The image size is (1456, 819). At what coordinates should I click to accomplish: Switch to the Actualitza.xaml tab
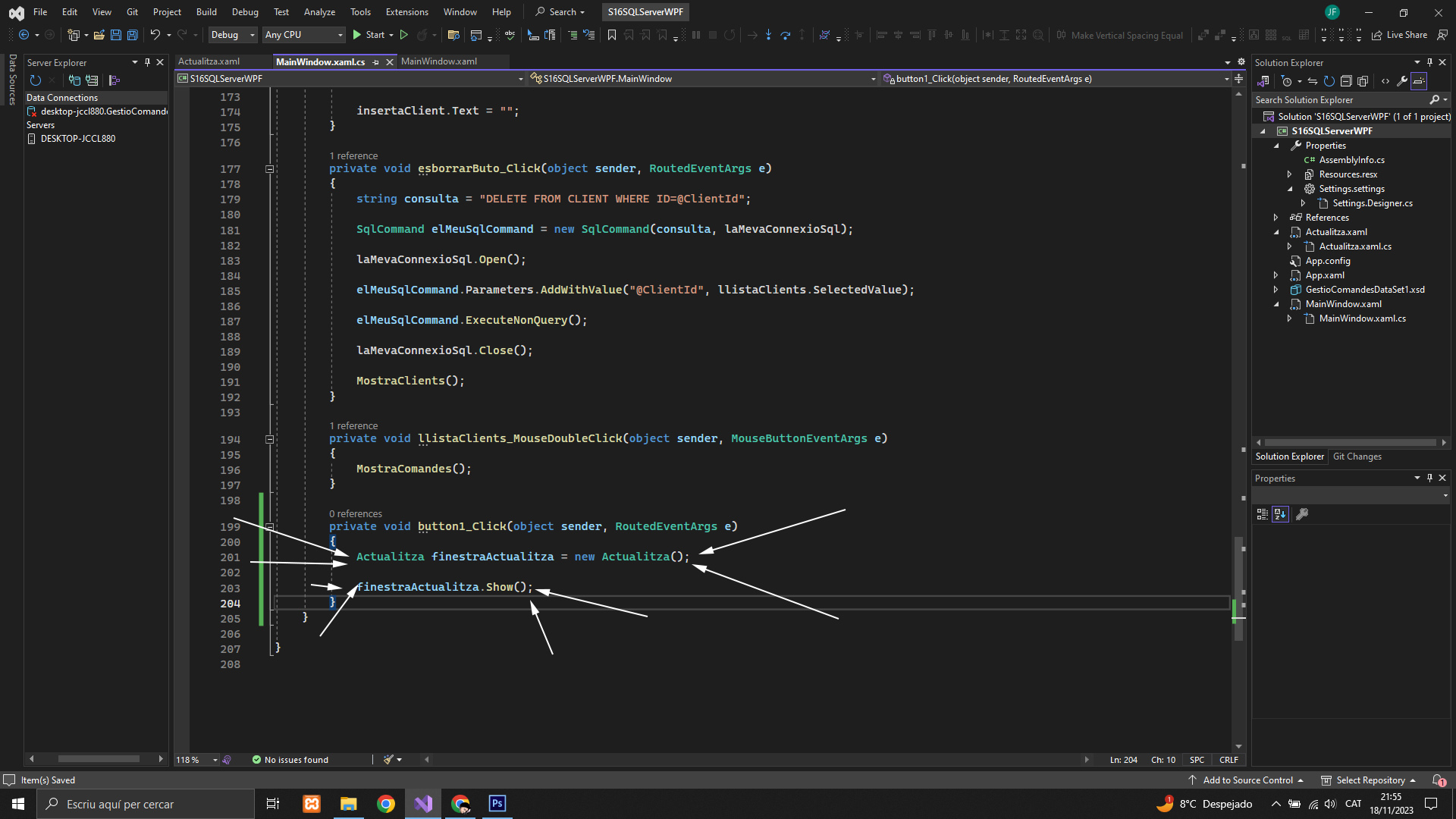[x=209, y=61]
